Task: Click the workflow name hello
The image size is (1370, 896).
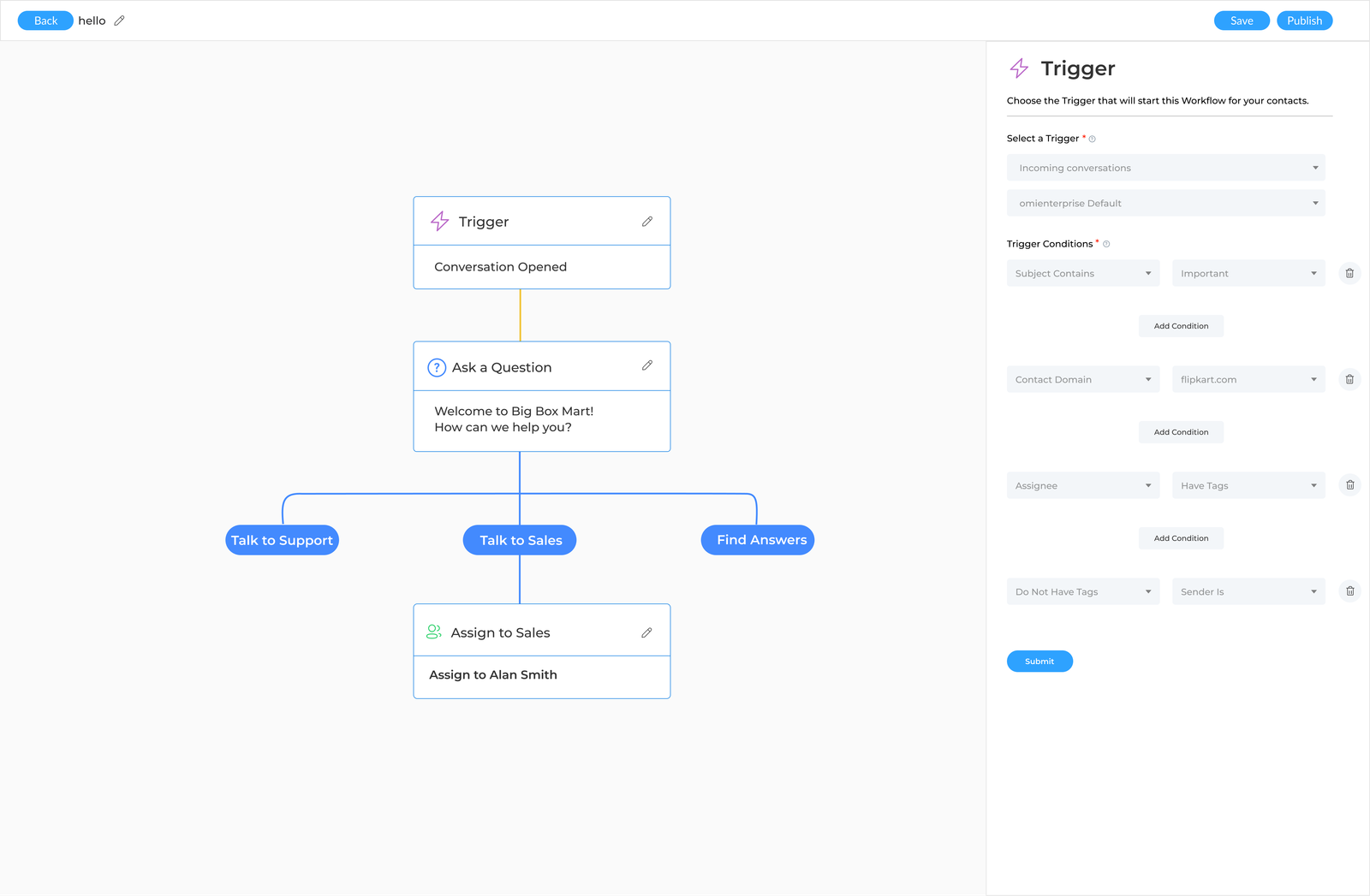Action: pos(92,21)
